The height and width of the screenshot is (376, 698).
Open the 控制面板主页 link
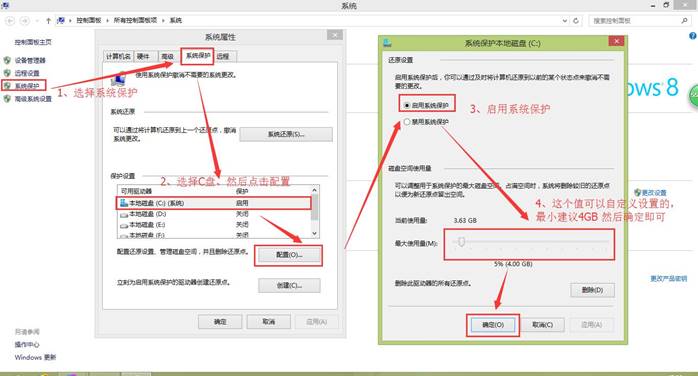click(32, 42)
